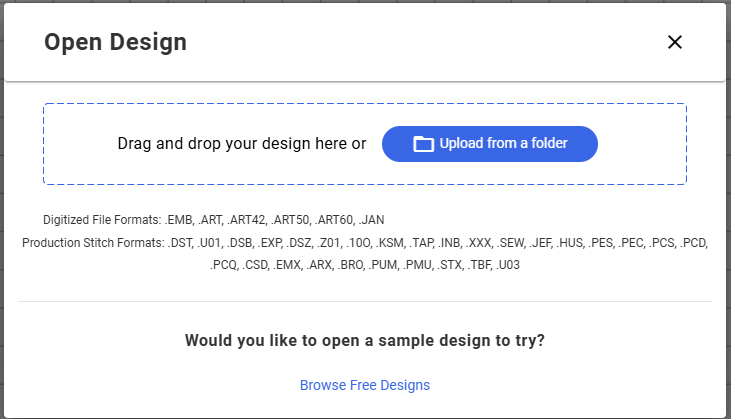Click the .PCQ format on the second line

pyautogui.click(x=224, y=265)
